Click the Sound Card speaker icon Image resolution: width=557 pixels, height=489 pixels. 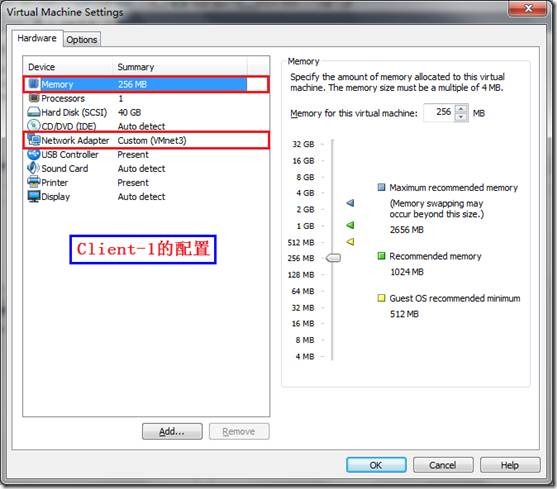pos(34,168)
